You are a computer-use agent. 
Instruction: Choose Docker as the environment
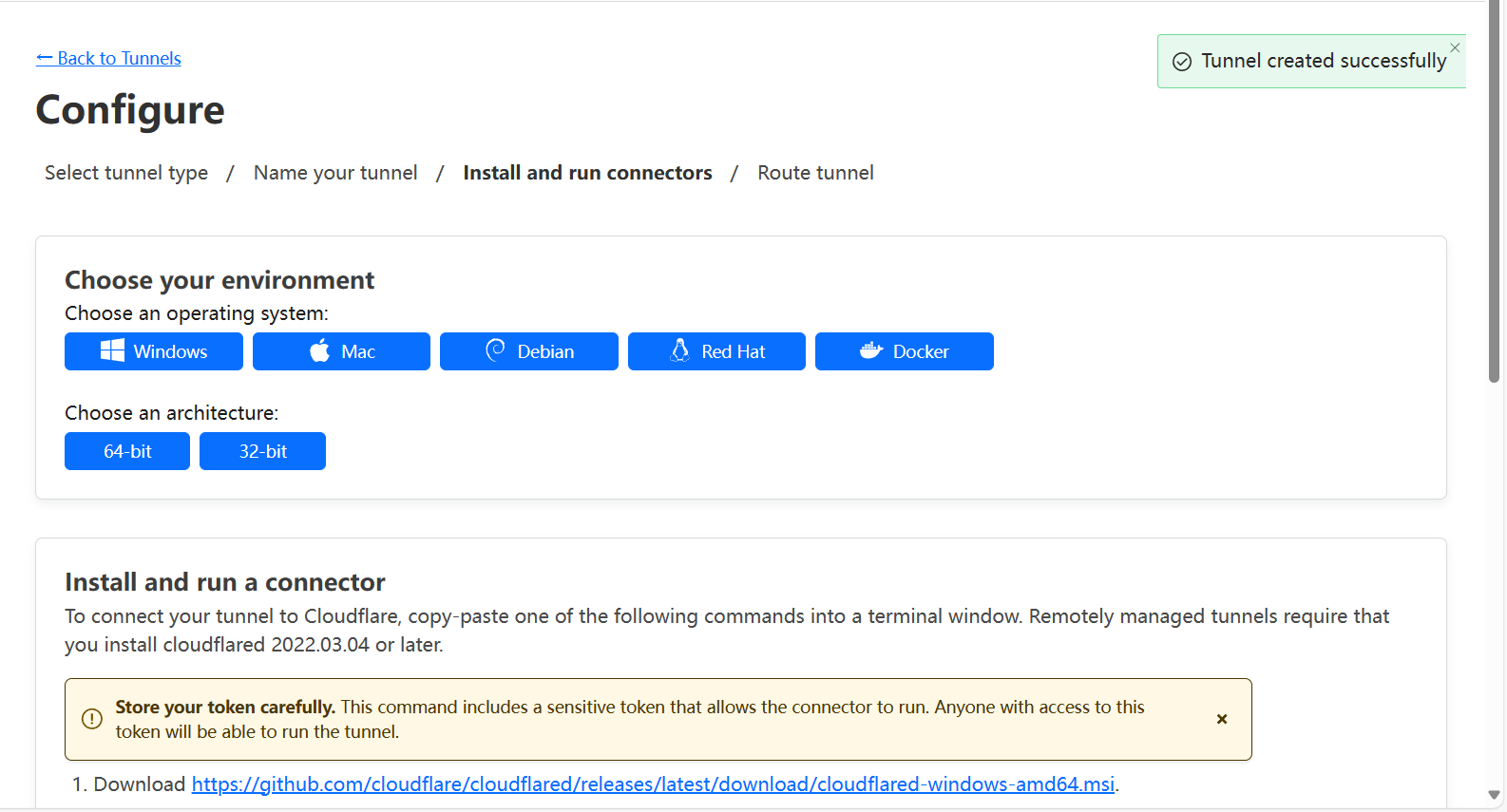pos(905,351)
